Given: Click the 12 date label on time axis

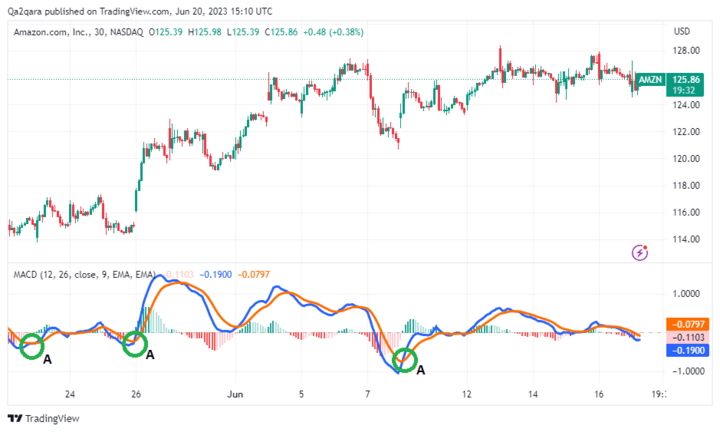Looking at the screenshot, I should tap(467, 394).
